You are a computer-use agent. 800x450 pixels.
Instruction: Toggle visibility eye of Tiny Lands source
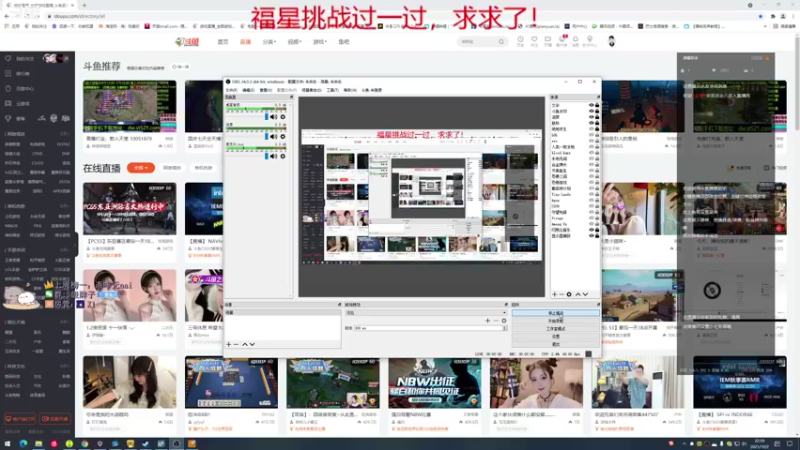pos(591,194)
